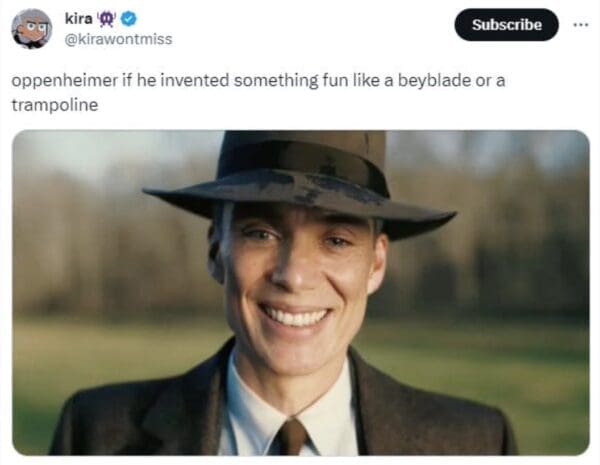Open kira's profile avatar picture
This screenshot has width=600, height=465.
tap(31, 28)
